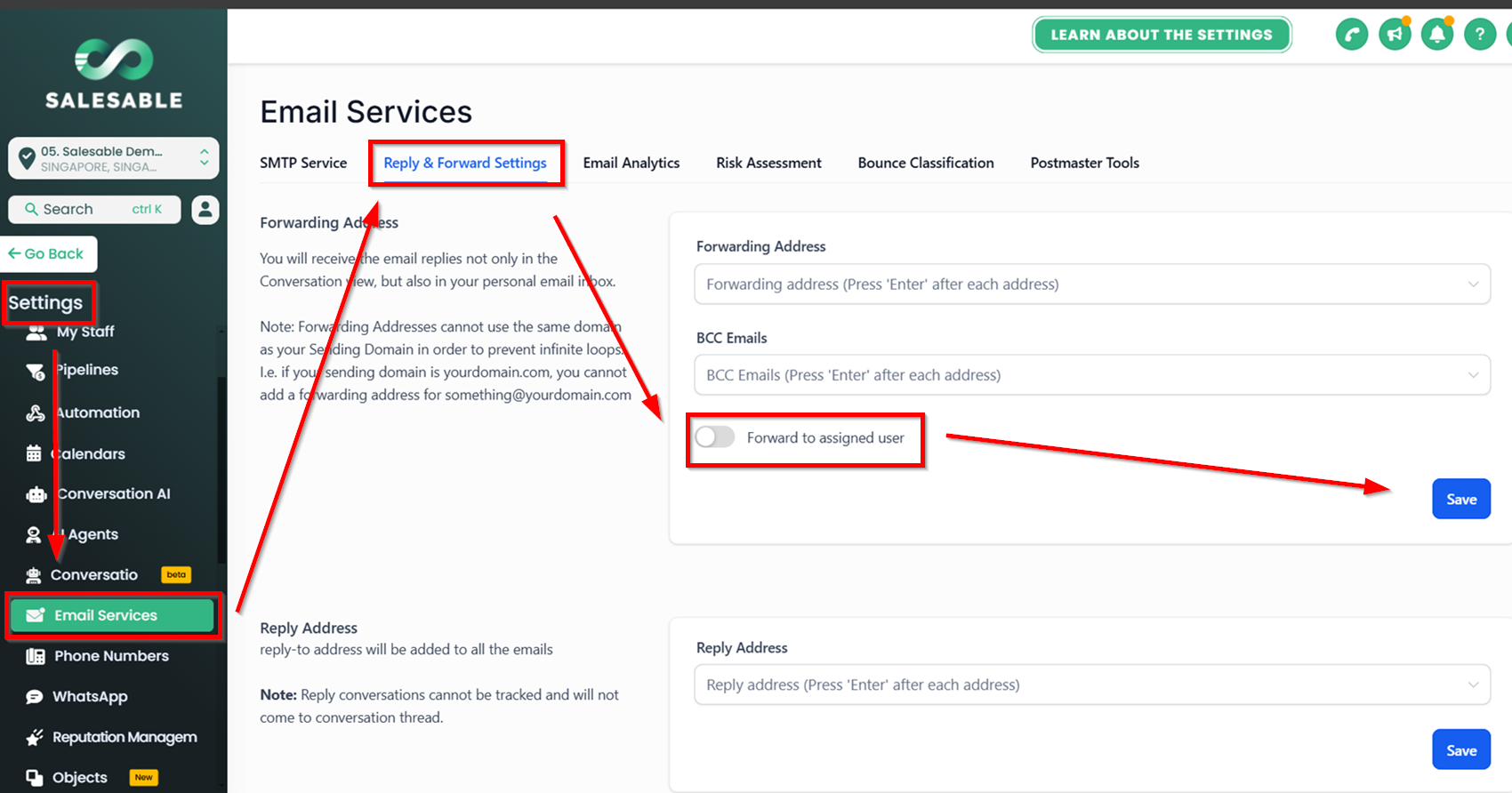Image resolution: width=1512 pixels, height=793 pixels.
Task: Open the megaphone announcements icon
Action: [1395, 35]
